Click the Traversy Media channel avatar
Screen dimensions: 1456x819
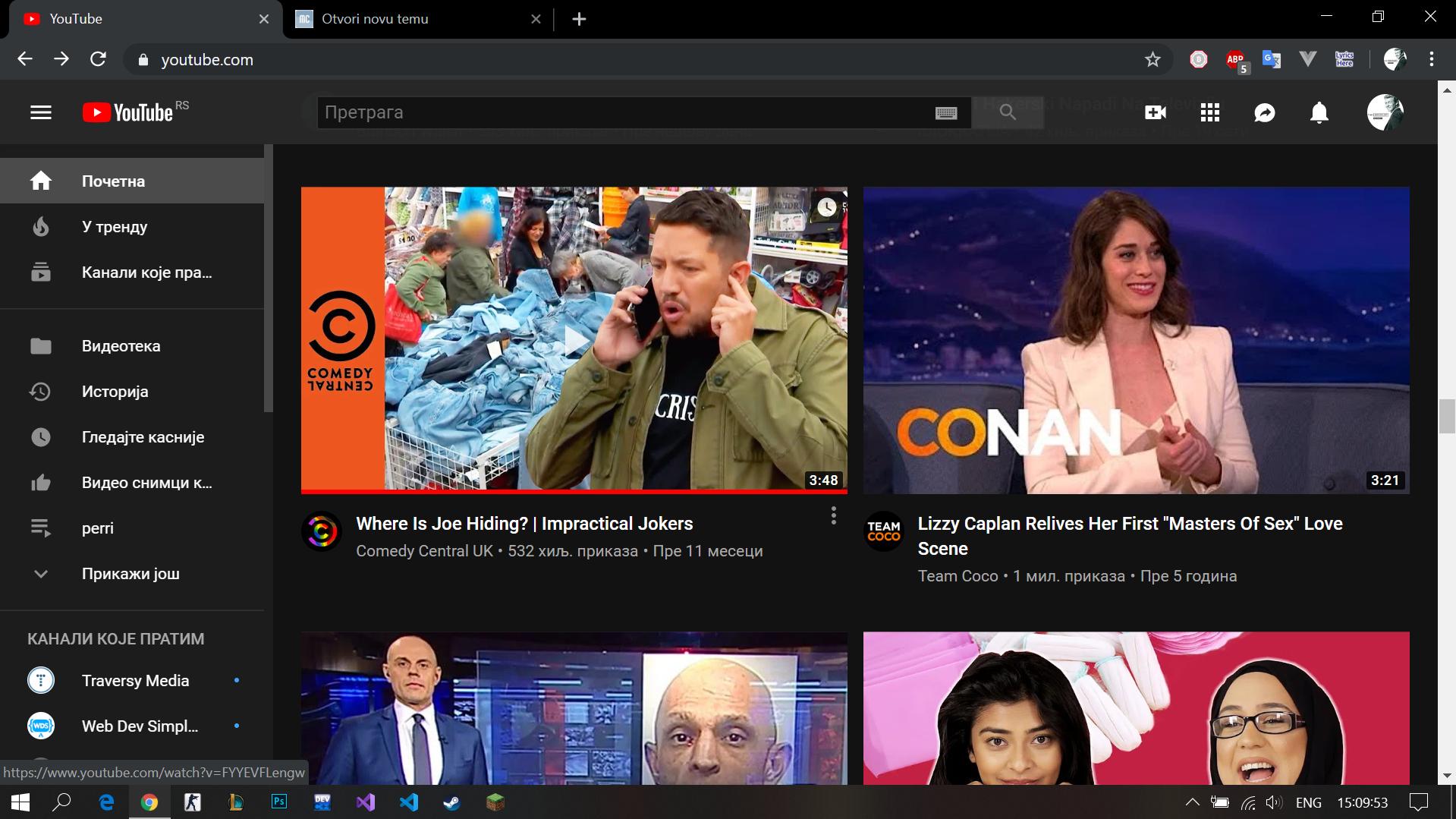[x=40, y=680]
